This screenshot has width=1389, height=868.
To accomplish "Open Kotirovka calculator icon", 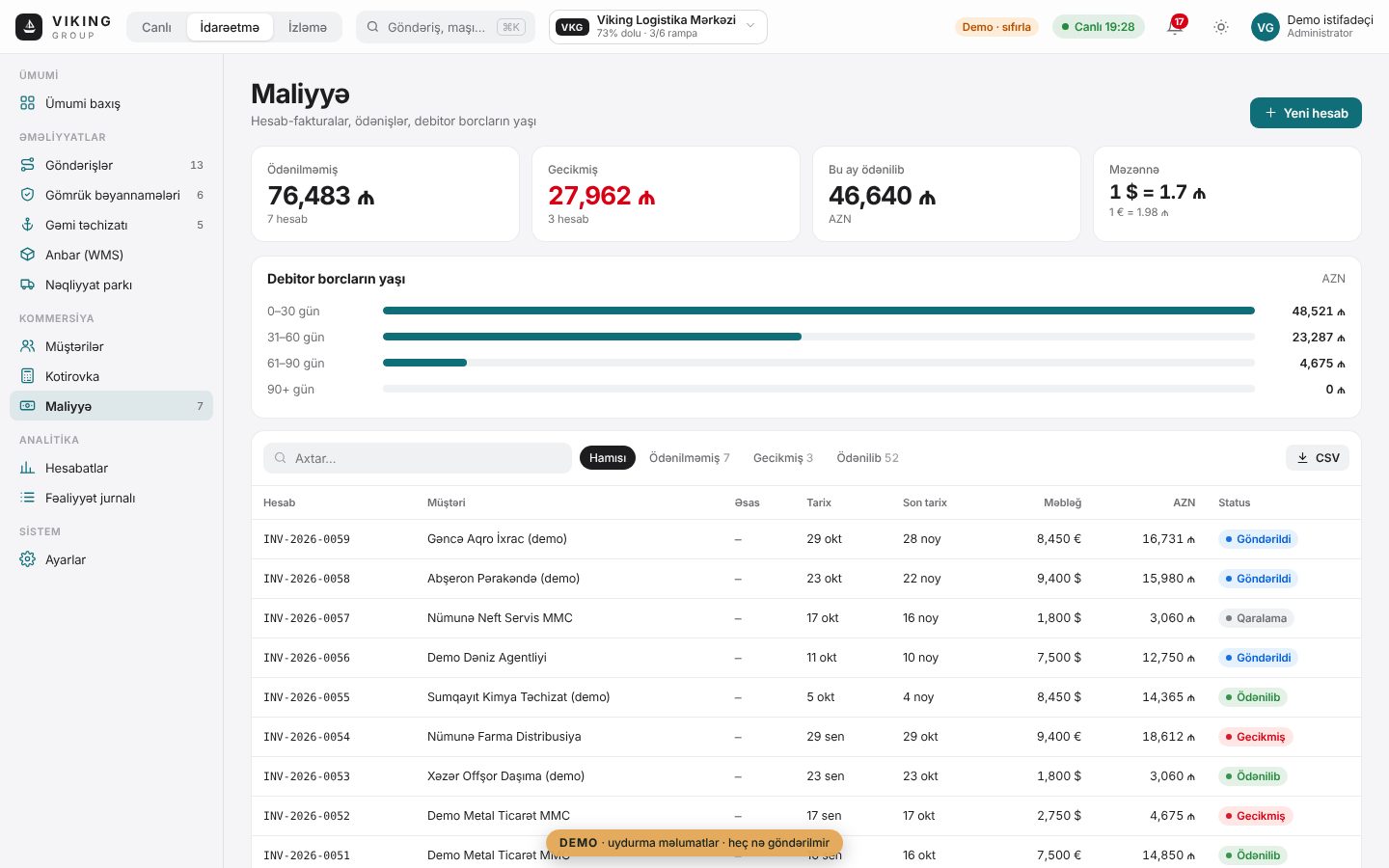I will [28, 376].
